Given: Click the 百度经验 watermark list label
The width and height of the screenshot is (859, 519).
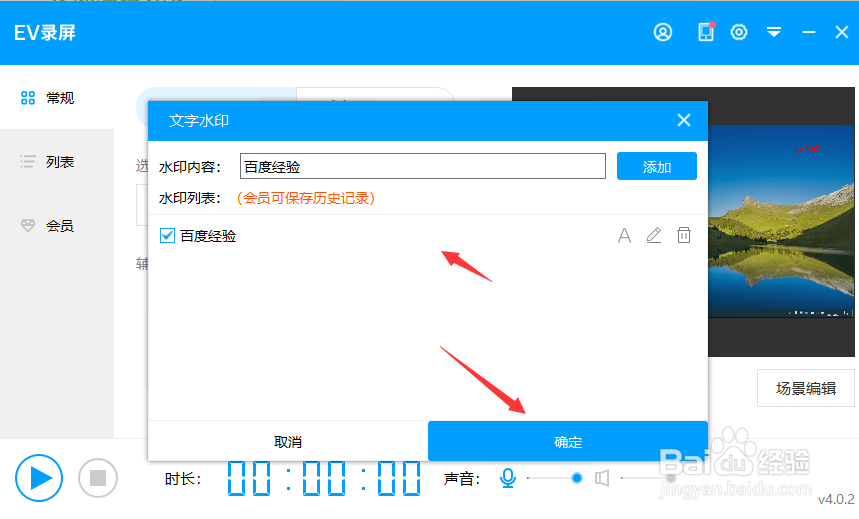Looking at the screenshot, I should [208, 236].
